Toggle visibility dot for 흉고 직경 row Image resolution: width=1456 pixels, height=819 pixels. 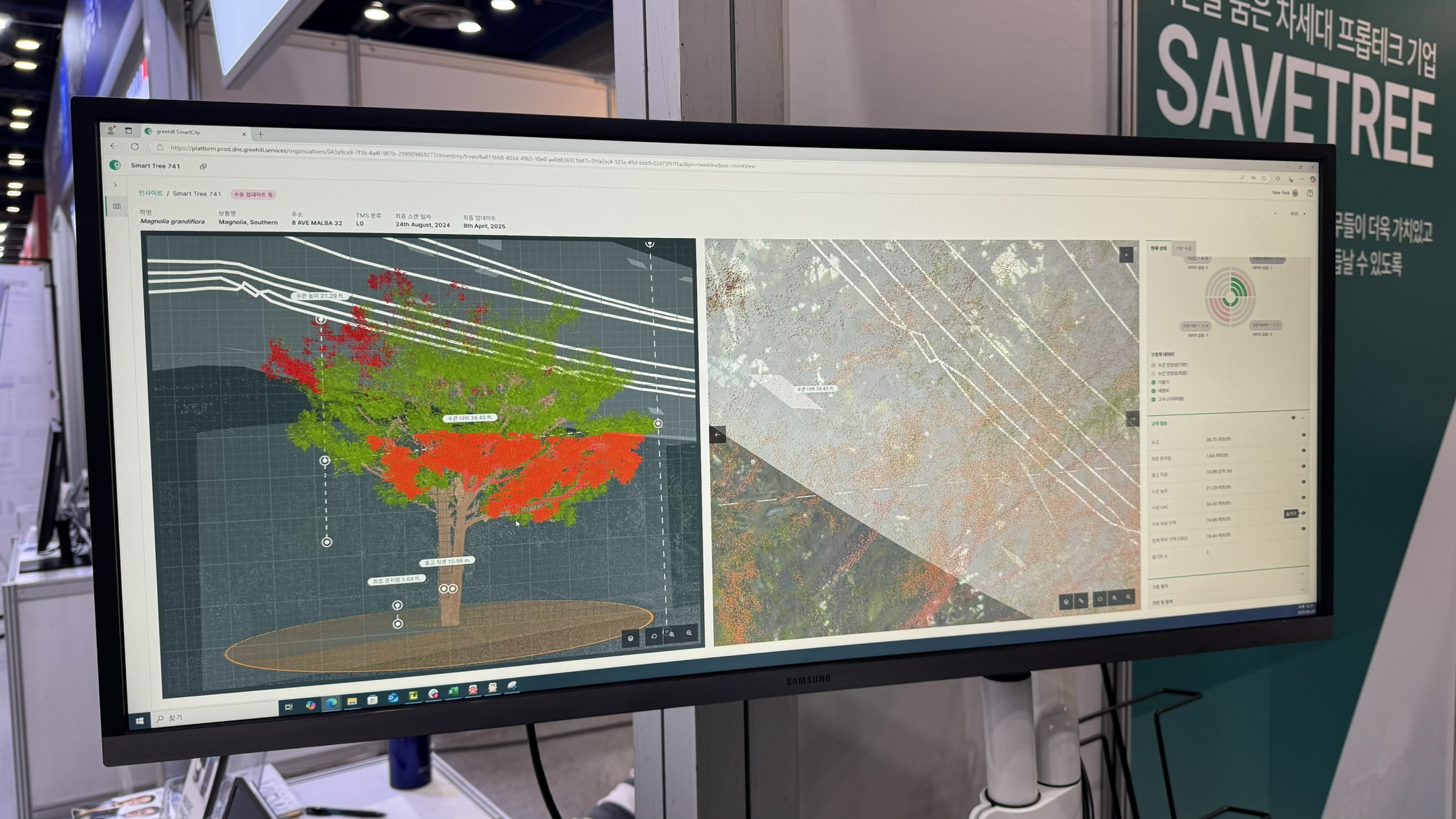[x=1303, y=466]
